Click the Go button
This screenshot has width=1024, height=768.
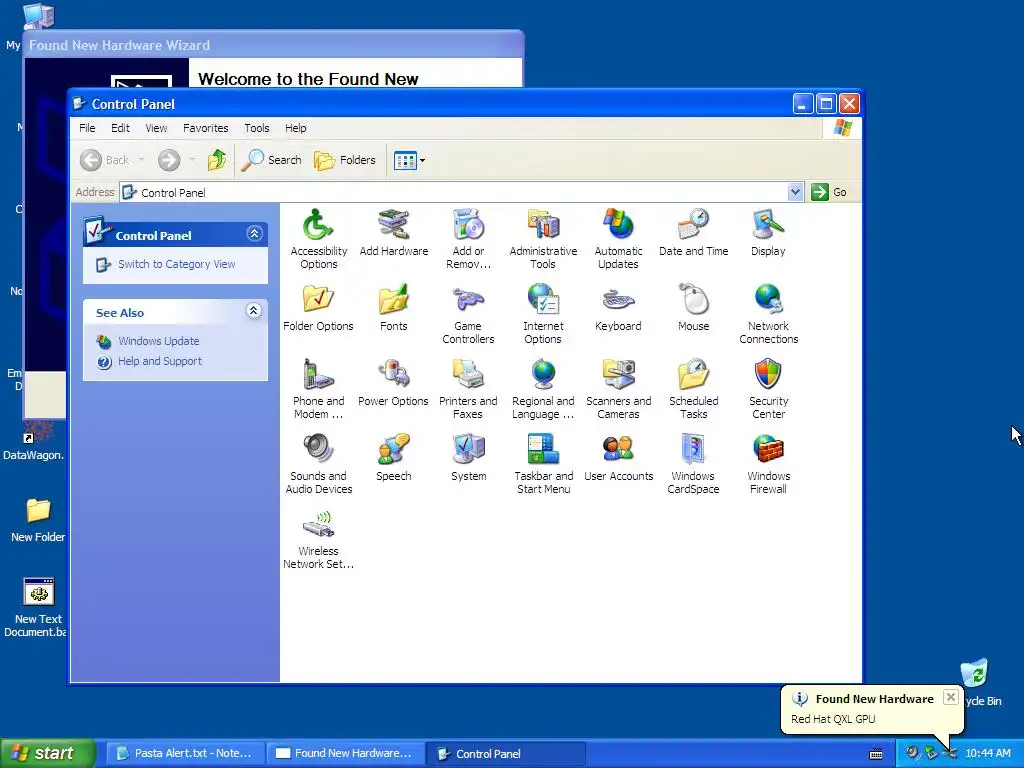tap(829, 192)
